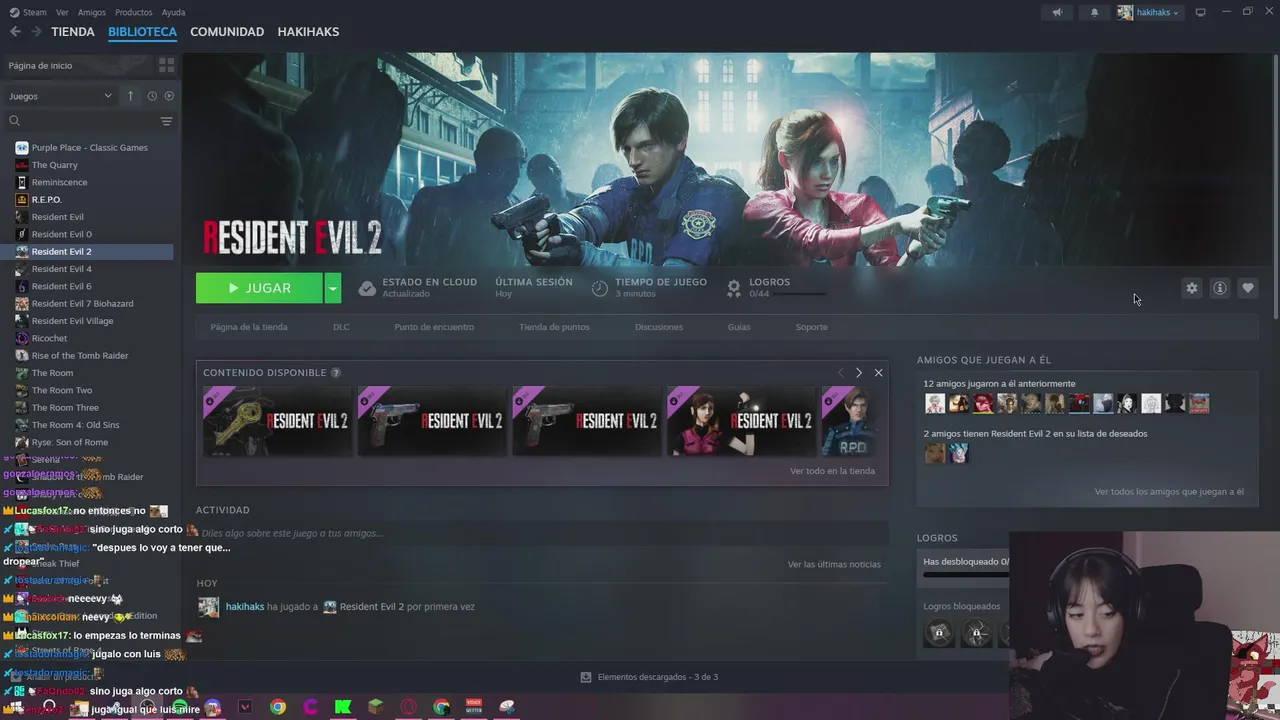Screen dimensions: 1280x720
Task: Open Voicemeeter in the taskbar
Action: (x=474, y=707)
